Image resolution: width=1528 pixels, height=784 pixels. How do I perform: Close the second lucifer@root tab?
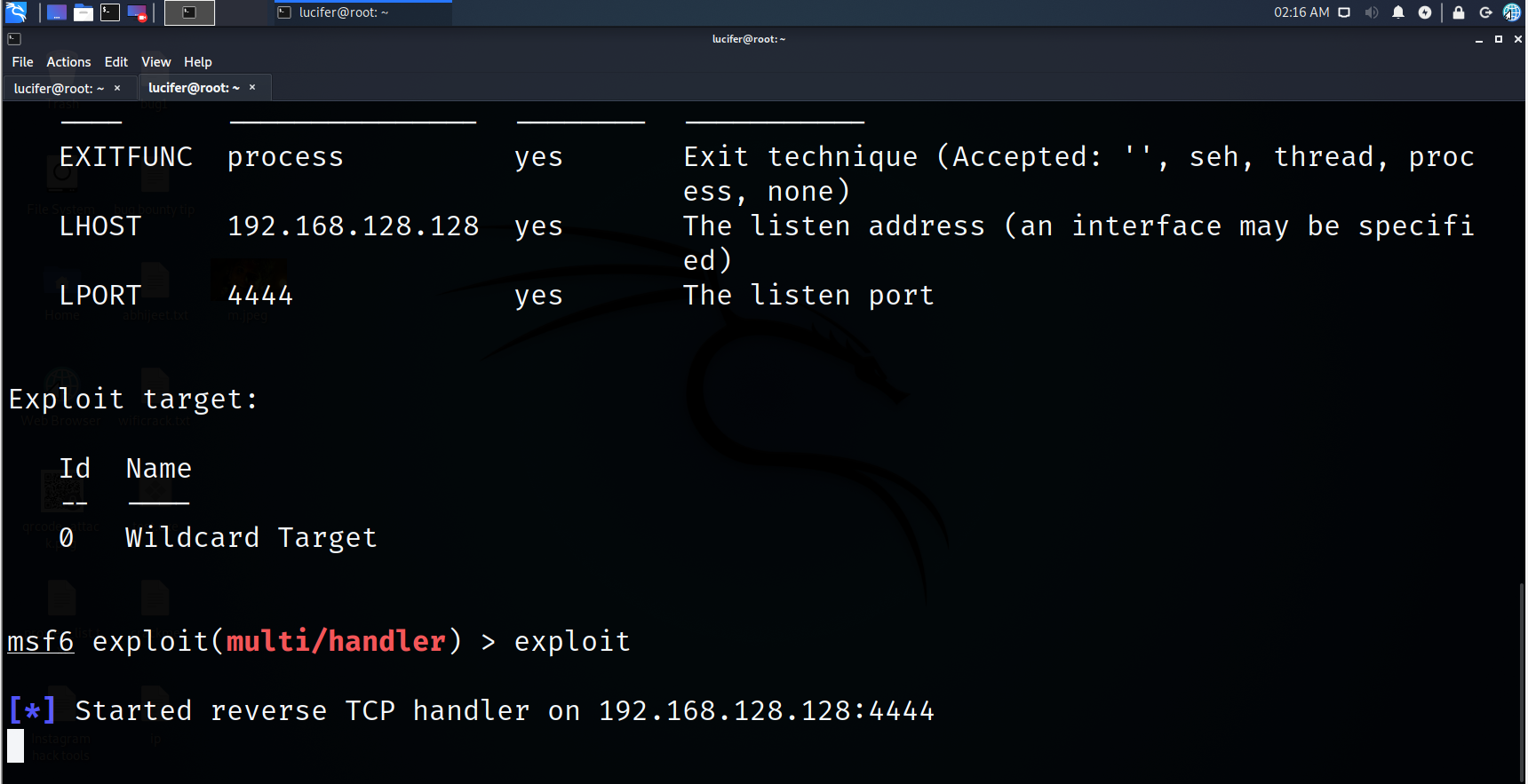point(252,87)
